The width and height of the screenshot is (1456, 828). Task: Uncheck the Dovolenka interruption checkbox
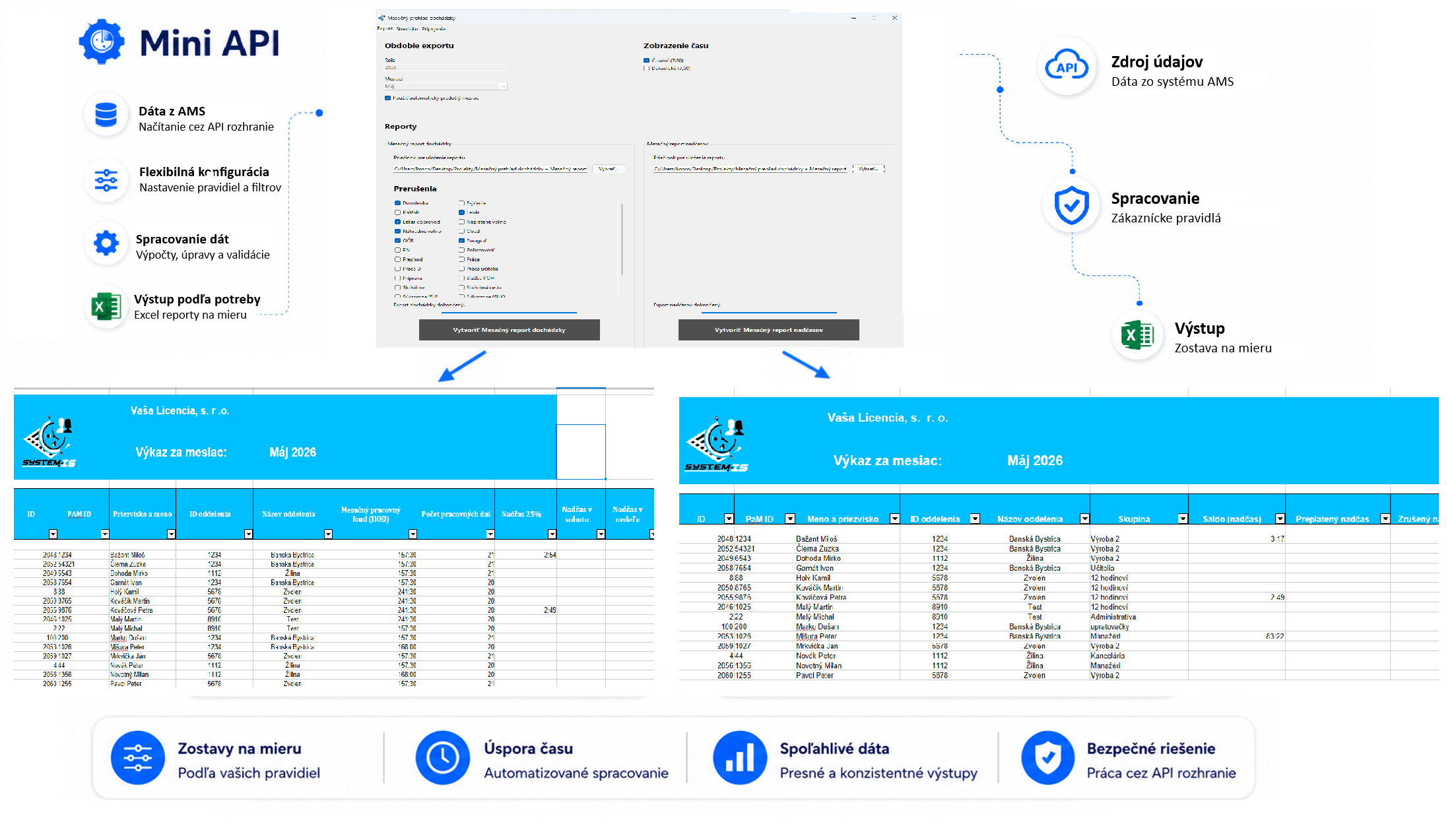[397, 203]
